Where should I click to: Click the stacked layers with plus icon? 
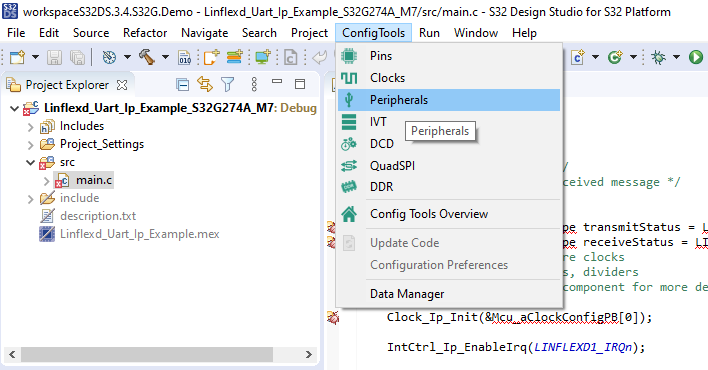pos(235,57)
